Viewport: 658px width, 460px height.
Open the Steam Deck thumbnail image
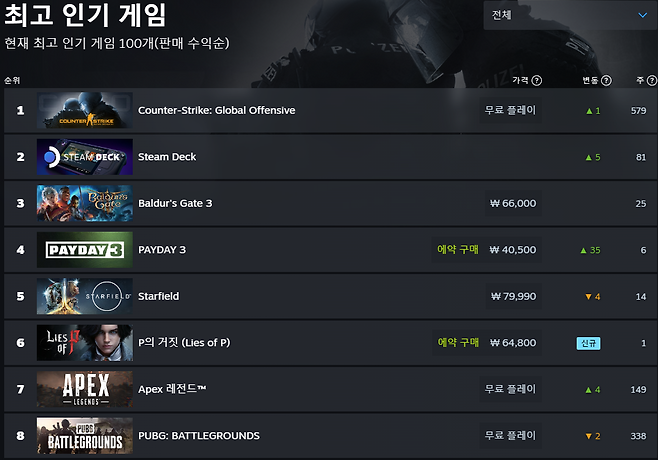(85, 157)
